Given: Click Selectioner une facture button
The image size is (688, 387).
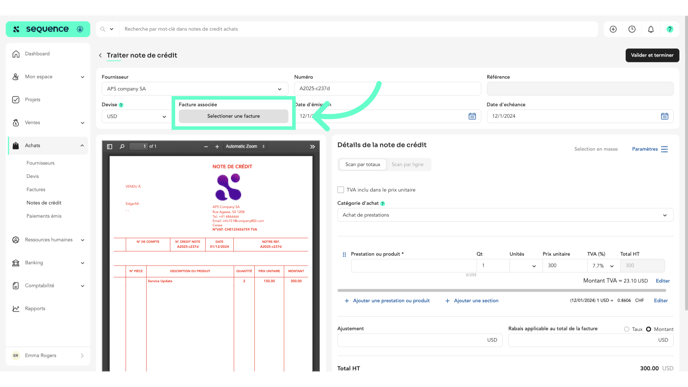Looking at the screenshot, I should [x=233, y=116].
